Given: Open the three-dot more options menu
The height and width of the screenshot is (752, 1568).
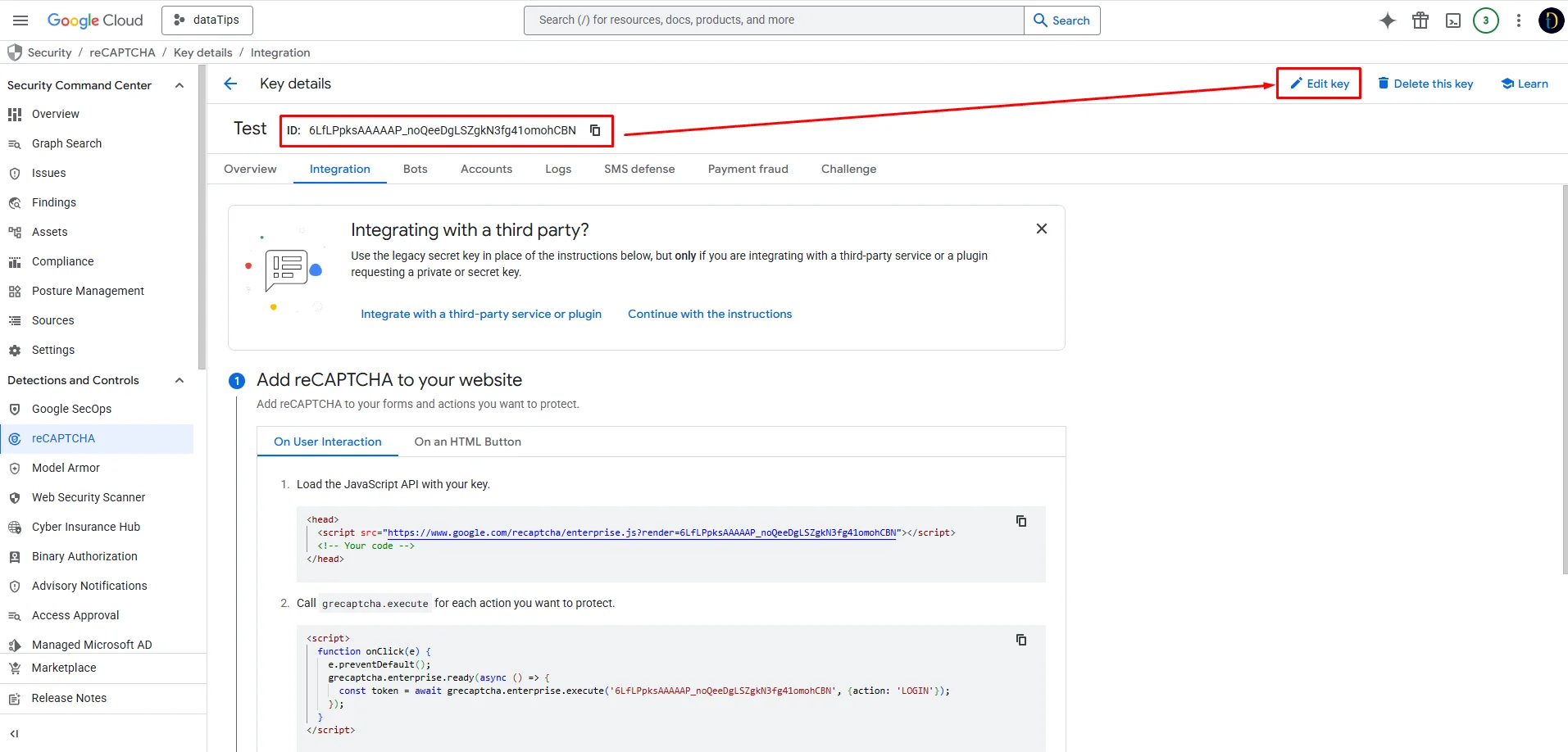Looking at the screenshot, I should coord(1519,20).
